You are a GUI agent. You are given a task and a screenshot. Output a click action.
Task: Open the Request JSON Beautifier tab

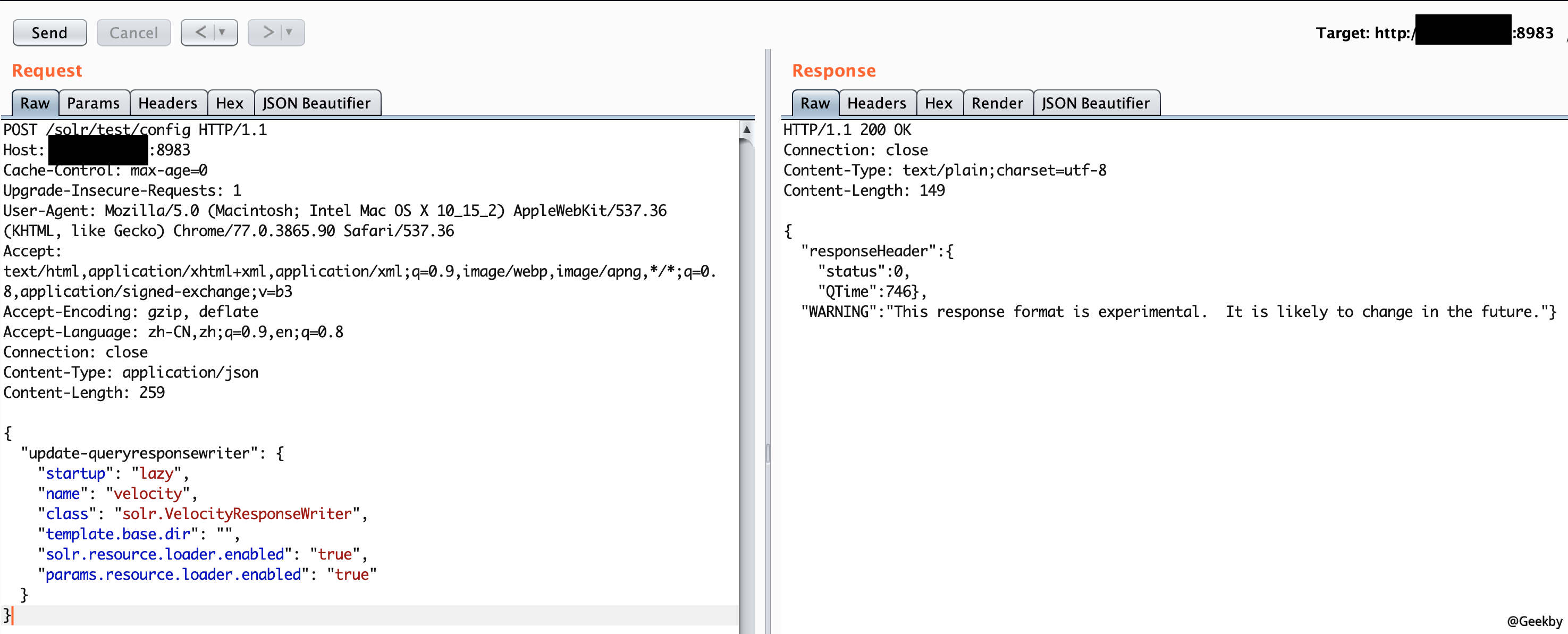tap(316, 103)
